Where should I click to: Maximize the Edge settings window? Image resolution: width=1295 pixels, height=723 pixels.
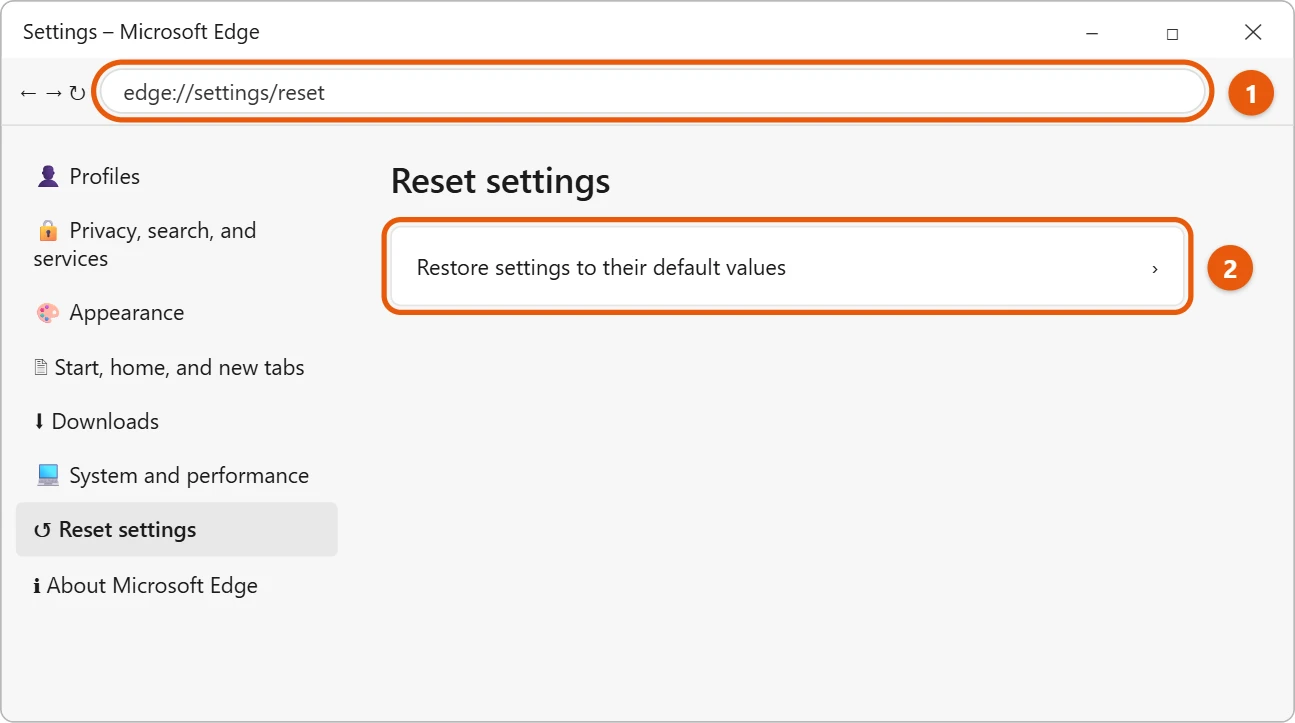point(1172,33)
